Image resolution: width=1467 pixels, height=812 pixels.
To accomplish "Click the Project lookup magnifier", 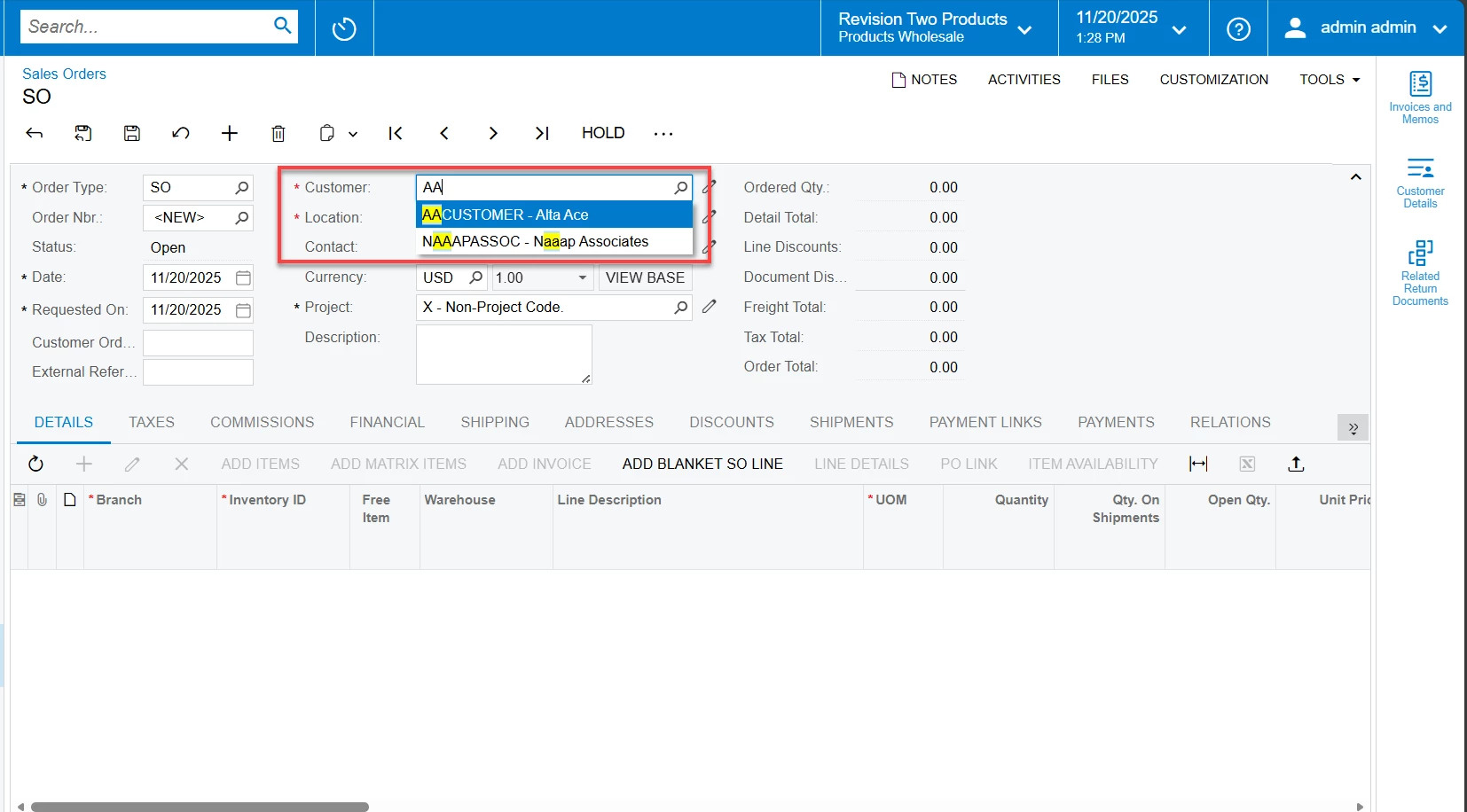I will point(680,307).
